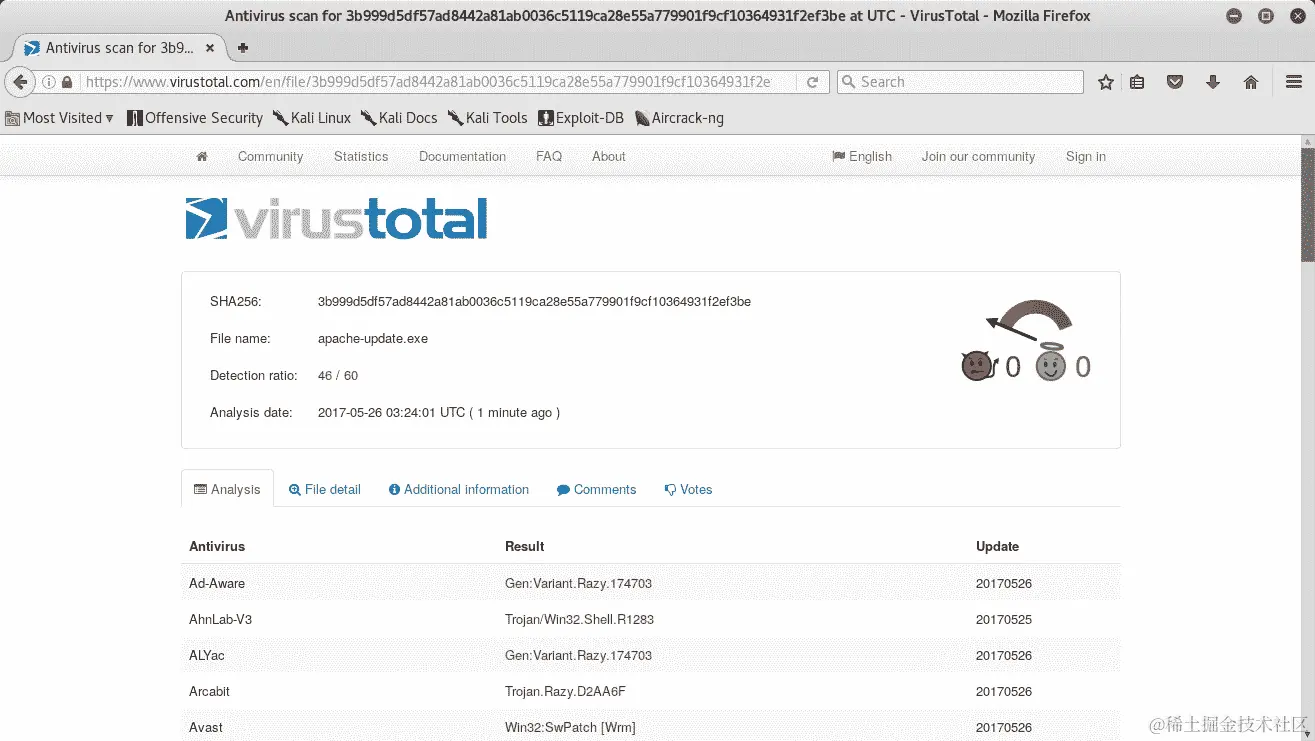The image size is (1315, 741).
Task: Open the Exploit-DB bookmark
Action: (x=581, y=118)
